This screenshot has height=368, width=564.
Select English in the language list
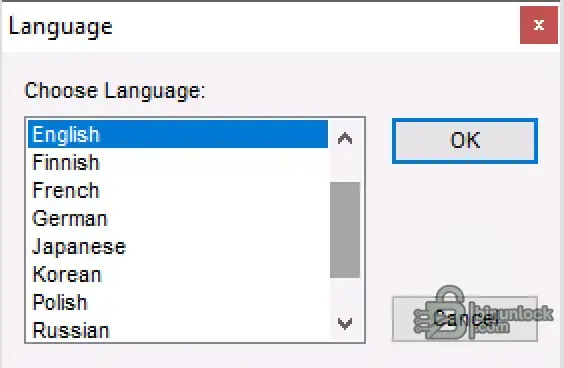click(178, 134)
